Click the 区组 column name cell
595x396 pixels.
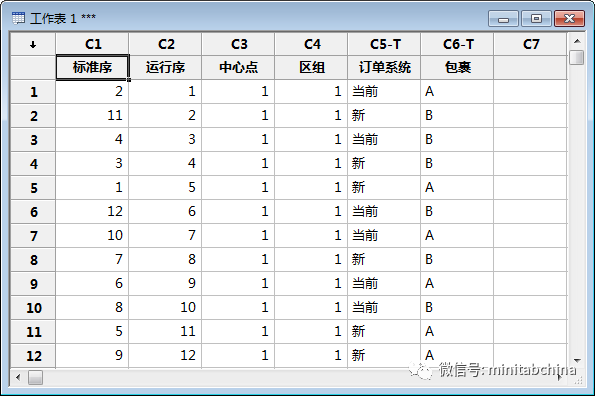tap(311, 68)
